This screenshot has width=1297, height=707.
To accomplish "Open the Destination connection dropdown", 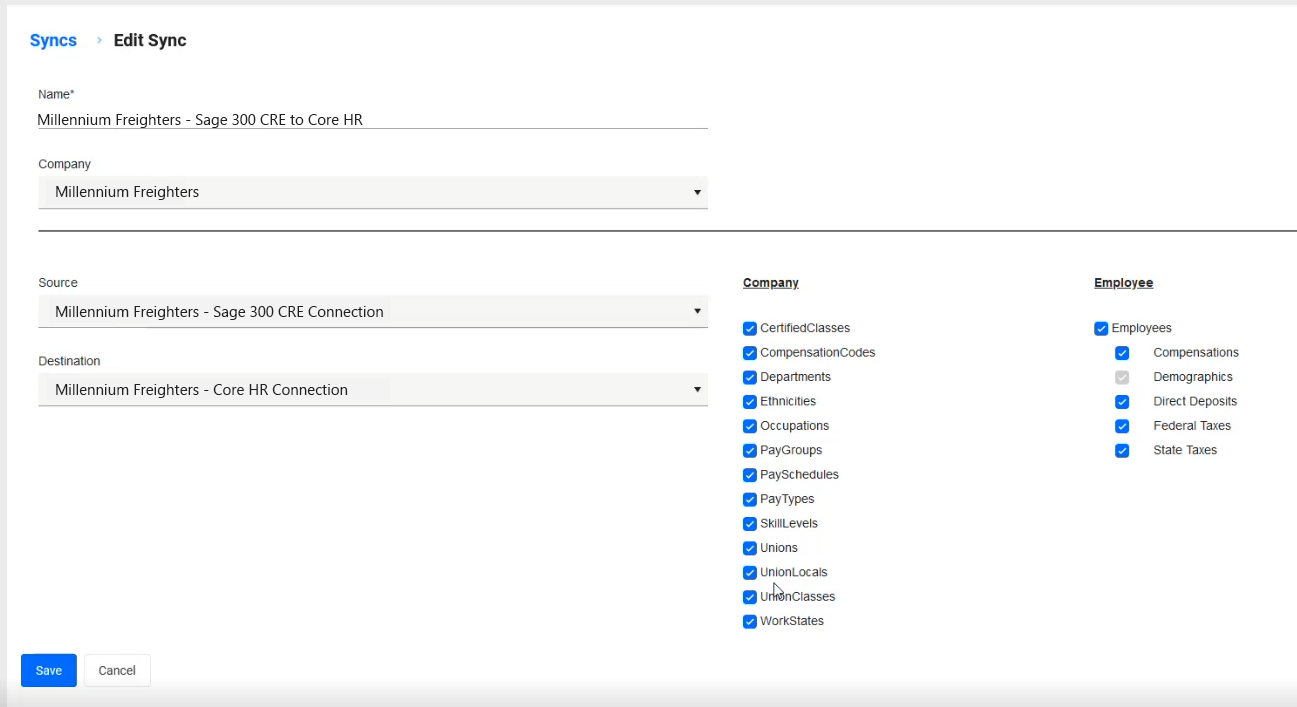I will [373, 389].
